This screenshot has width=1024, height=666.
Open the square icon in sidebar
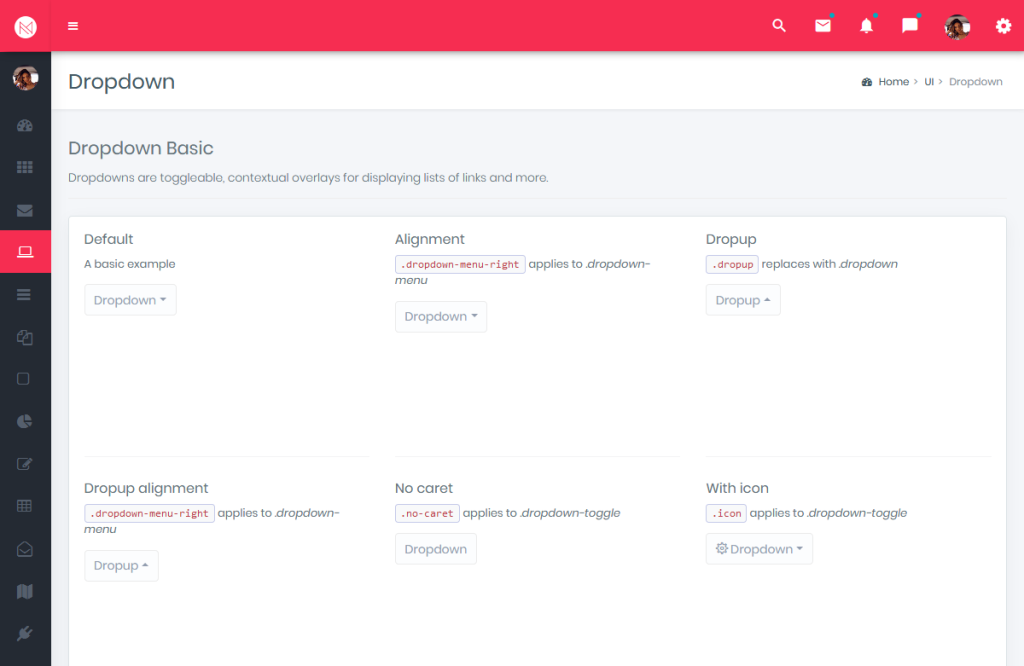point(24,379)
